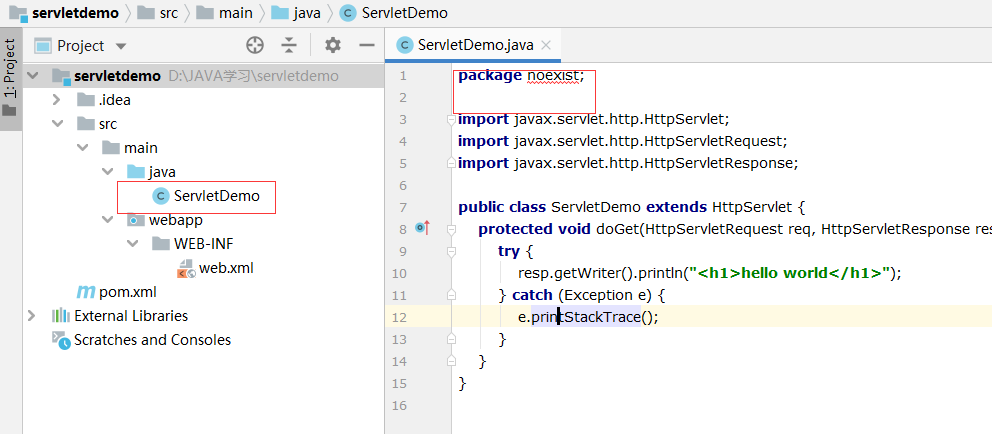Click the java source folder icon
This screenshot has width=992, height=434.
[x=135, y=172]
